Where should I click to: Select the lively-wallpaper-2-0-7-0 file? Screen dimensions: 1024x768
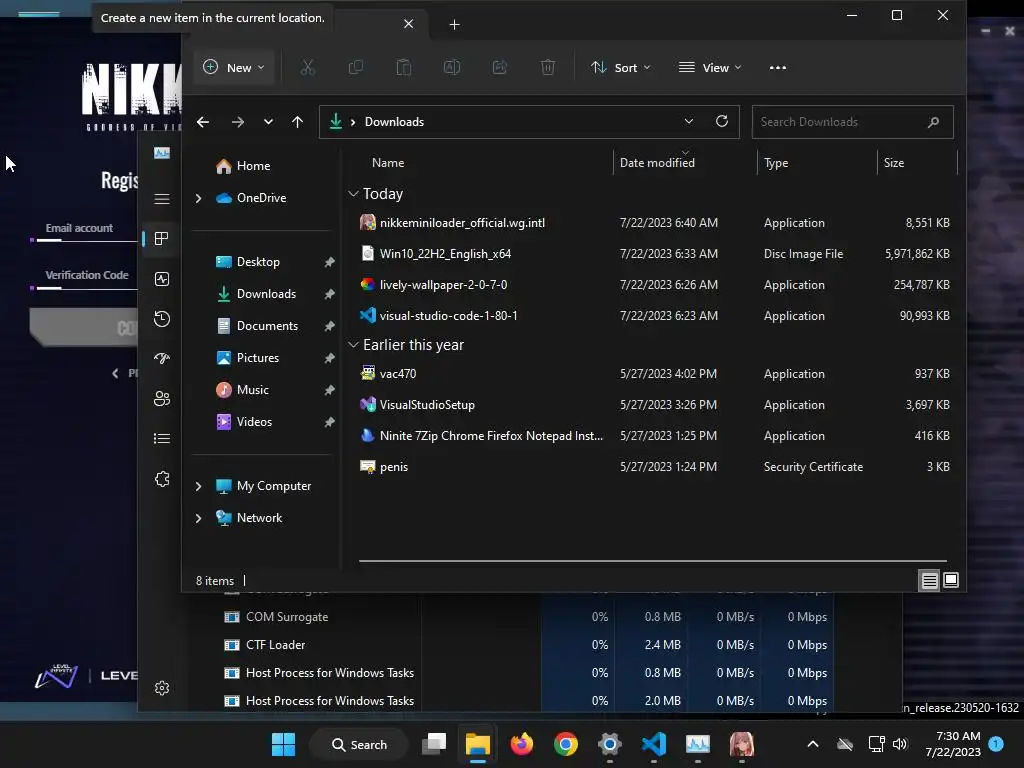653,285
